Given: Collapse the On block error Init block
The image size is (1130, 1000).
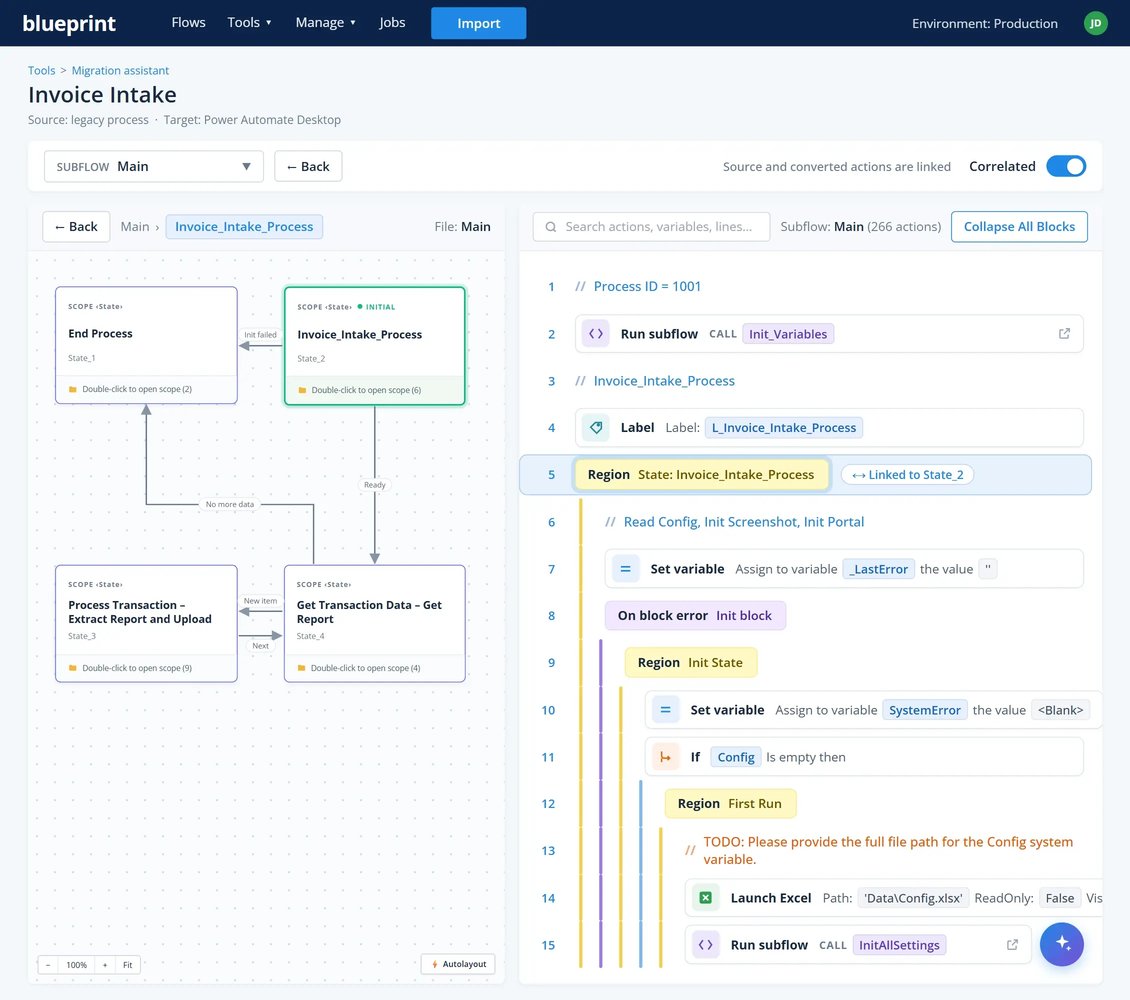Looking at the screenshot, I should (x=695, y=615).
